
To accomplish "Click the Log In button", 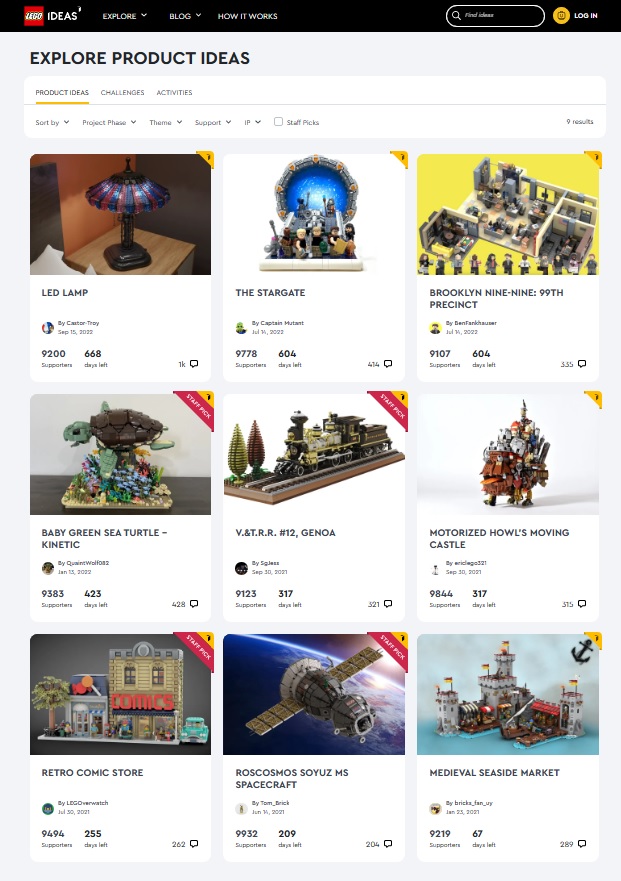I will tap(586, 16).
